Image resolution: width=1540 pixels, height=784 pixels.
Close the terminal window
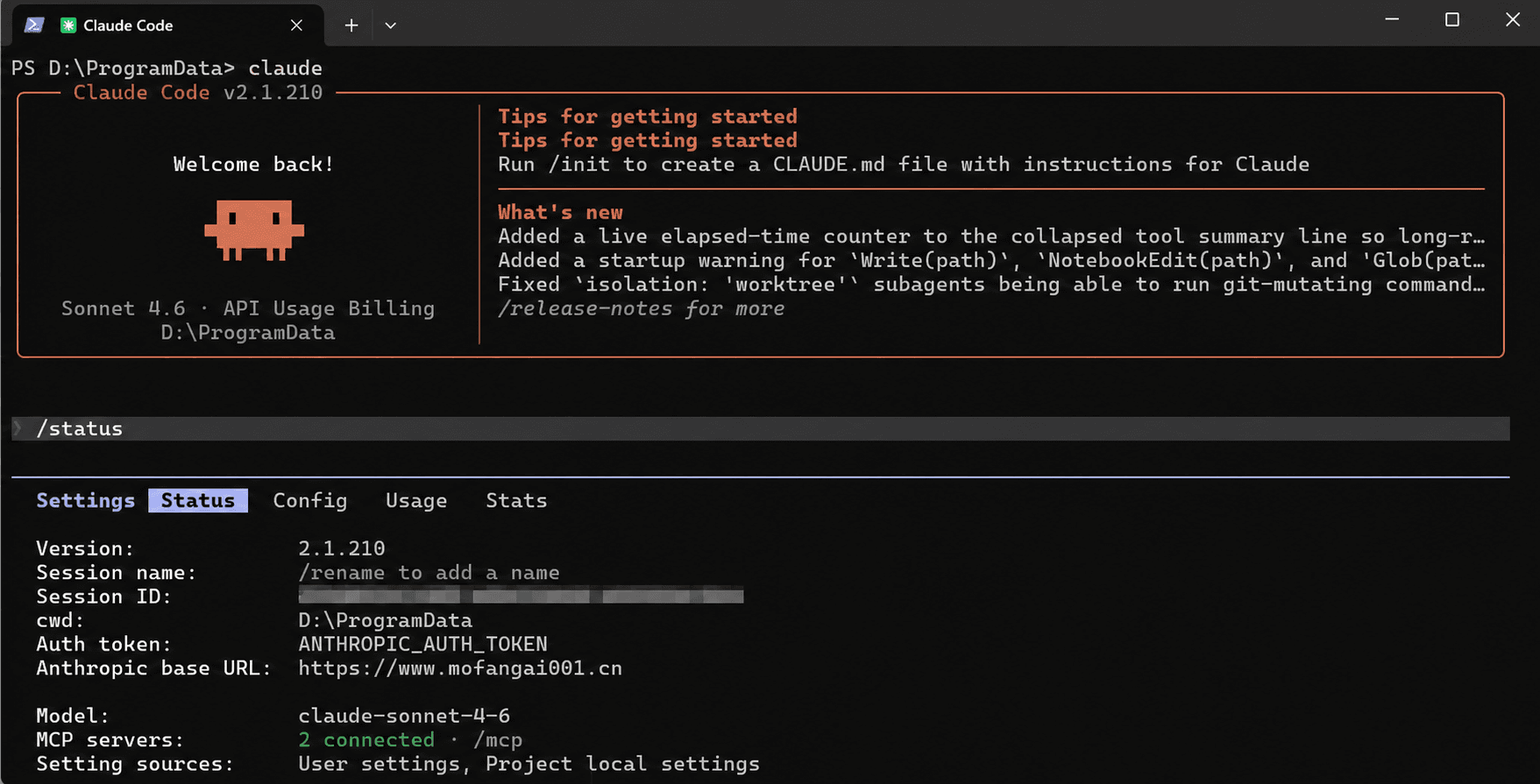click(x=1513, y=19)
